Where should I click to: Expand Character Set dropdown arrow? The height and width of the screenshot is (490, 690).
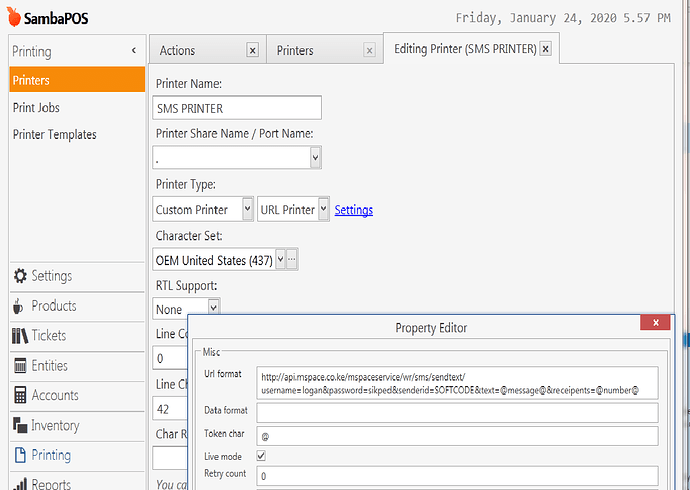point(280,259)
